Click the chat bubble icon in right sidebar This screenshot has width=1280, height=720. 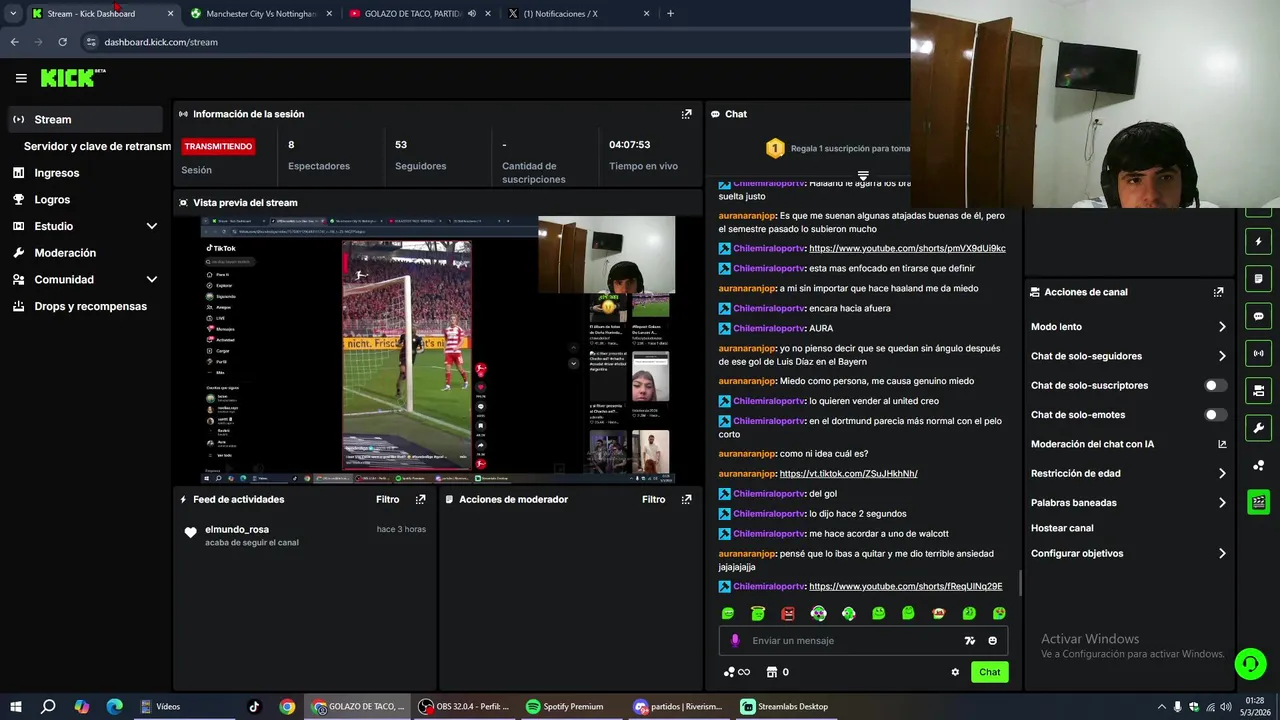[1258, 316]
